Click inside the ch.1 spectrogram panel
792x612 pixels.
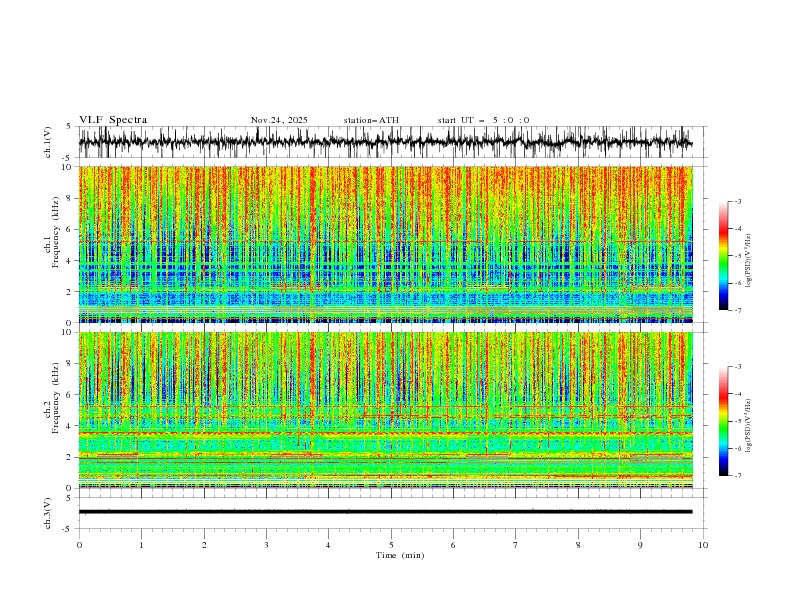point(385,244)
